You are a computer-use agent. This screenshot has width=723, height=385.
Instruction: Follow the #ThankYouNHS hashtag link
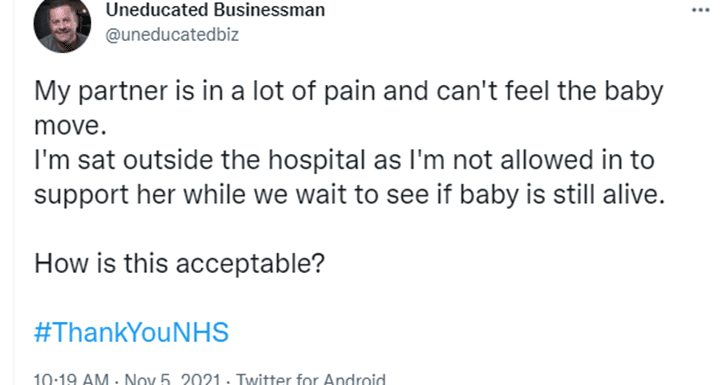tap(131, 332)
